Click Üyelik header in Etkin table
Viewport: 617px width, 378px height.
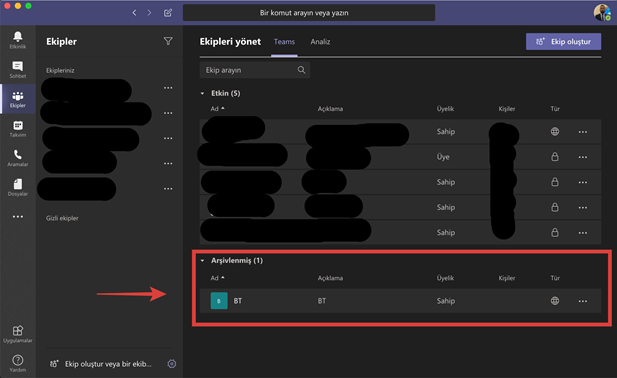445,109
